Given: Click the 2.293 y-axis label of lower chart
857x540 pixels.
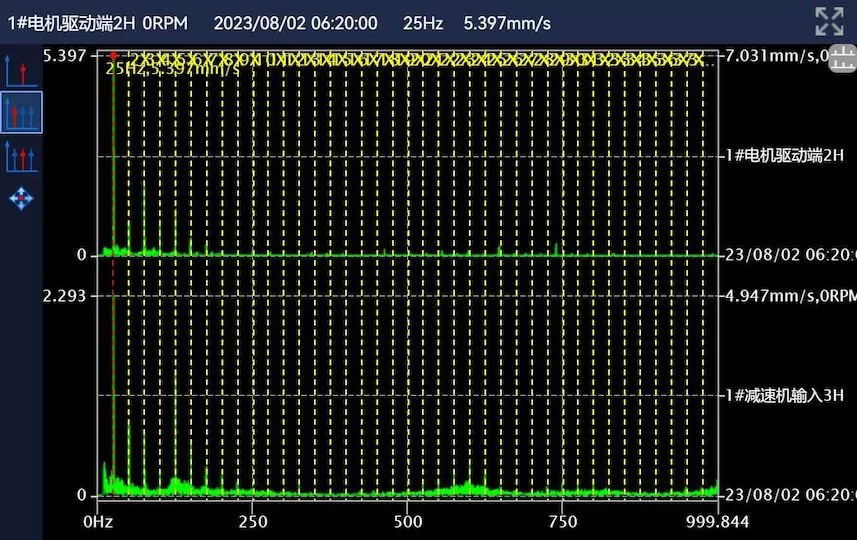Looking at the screenshot, I should point(65,295).
